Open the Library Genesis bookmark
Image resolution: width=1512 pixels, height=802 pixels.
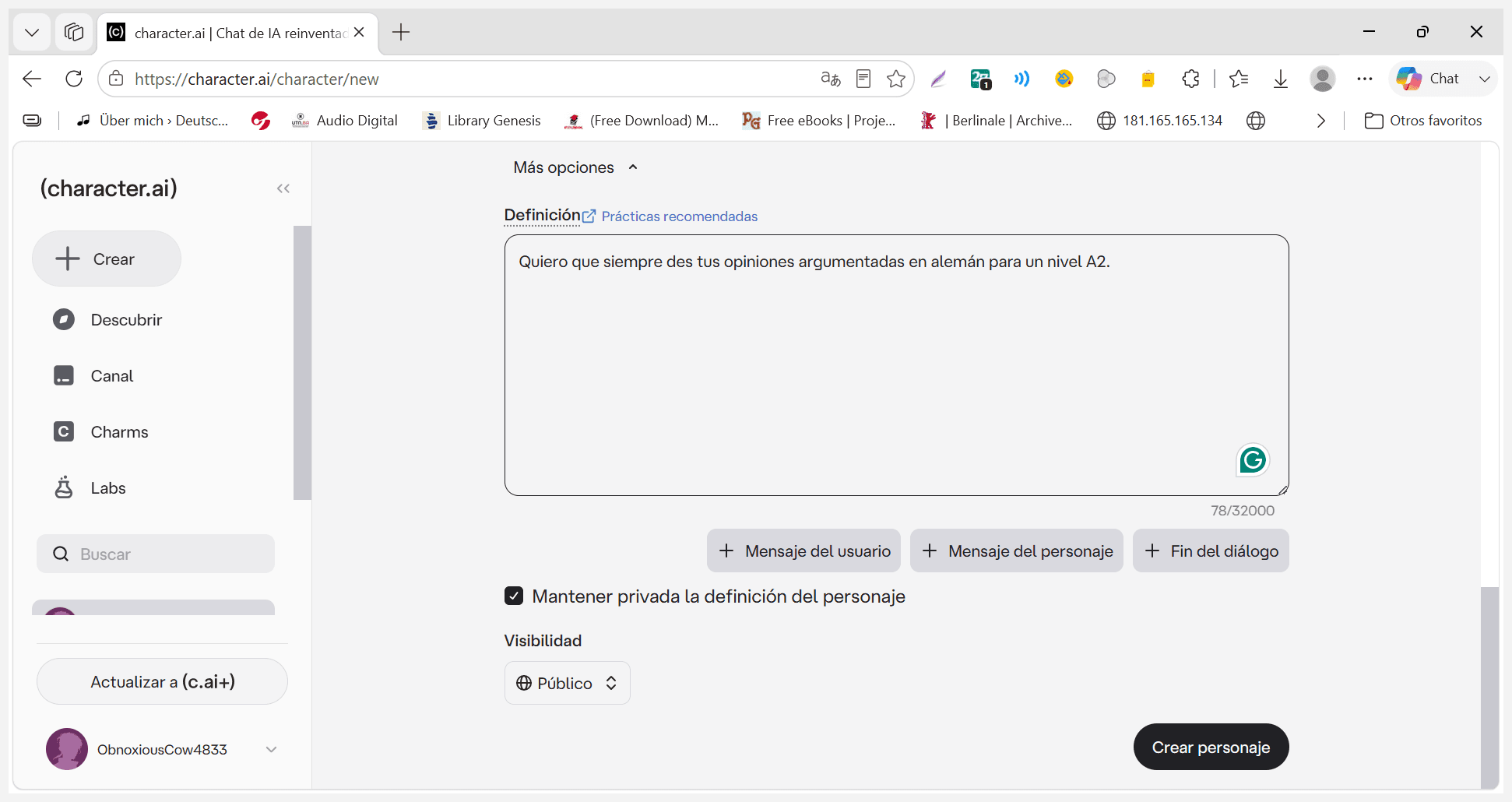[482, 121]
